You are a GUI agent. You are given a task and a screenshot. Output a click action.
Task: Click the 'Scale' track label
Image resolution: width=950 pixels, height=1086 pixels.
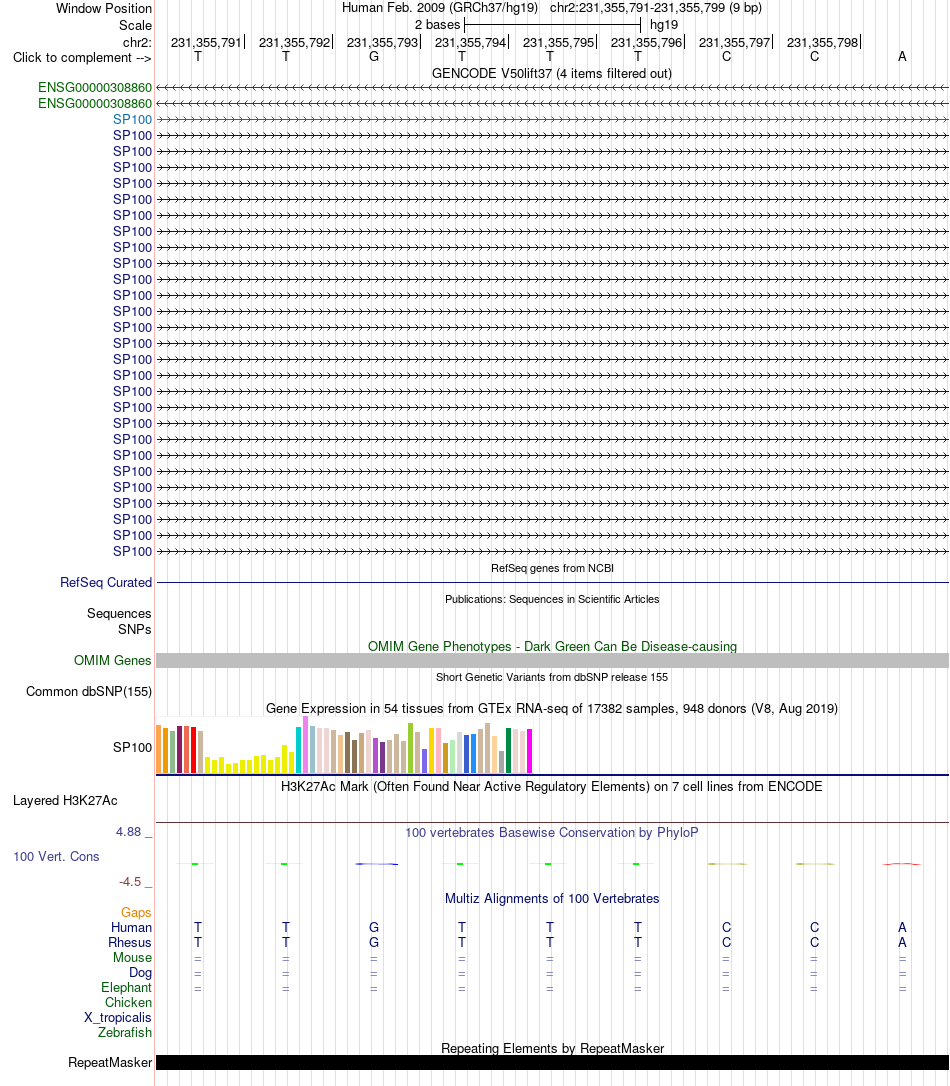click(x=135, y=25)
